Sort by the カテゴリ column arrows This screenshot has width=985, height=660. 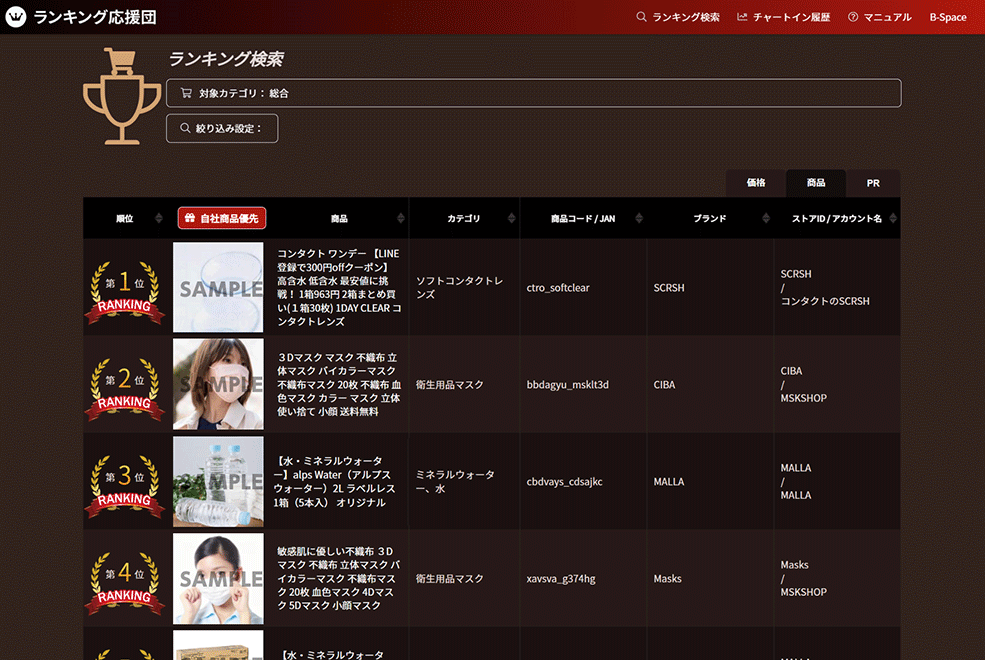[511, 218]
